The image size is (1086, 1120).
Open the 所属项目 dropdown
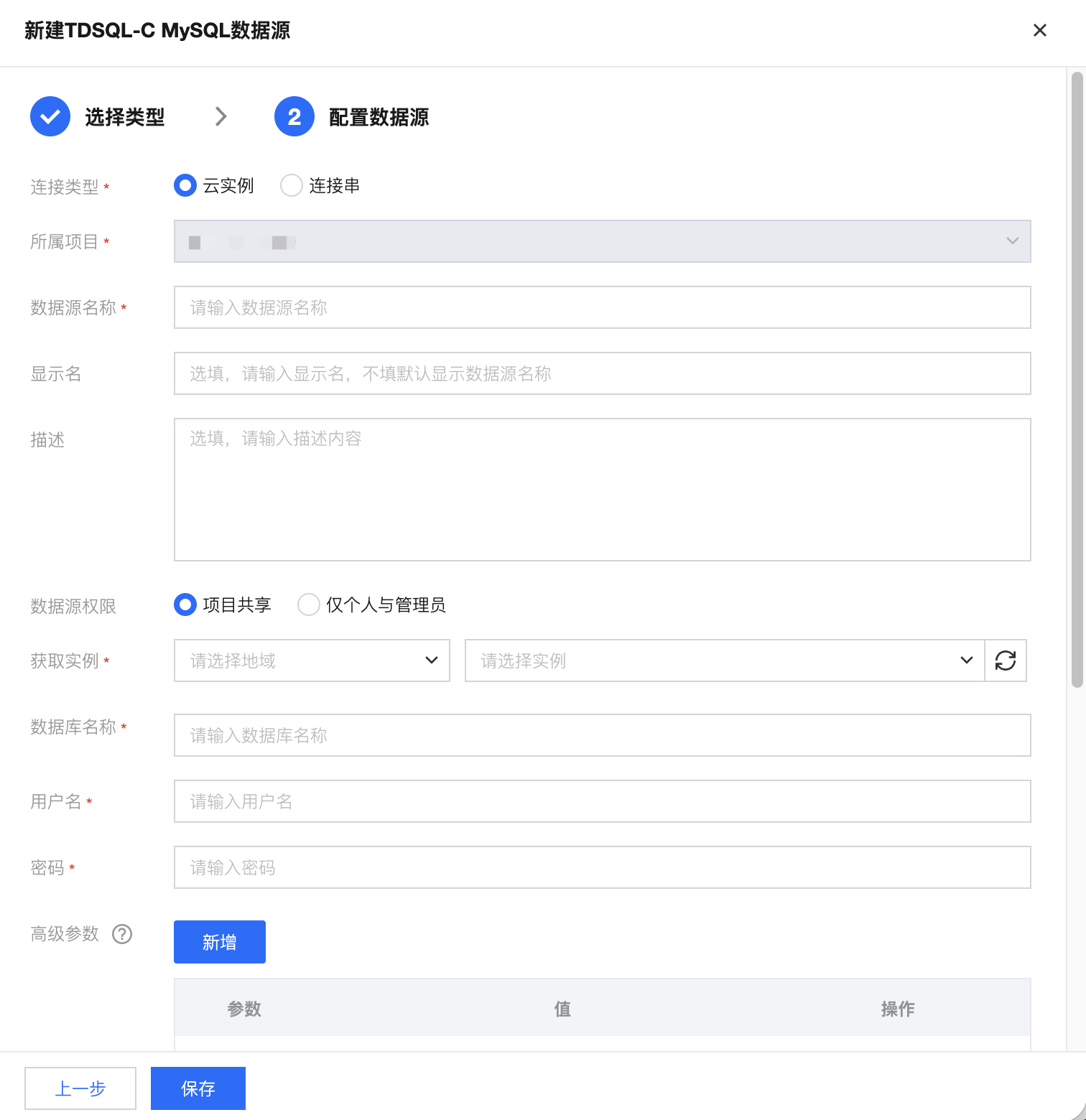pyautogui.click(x=602, y=241)
